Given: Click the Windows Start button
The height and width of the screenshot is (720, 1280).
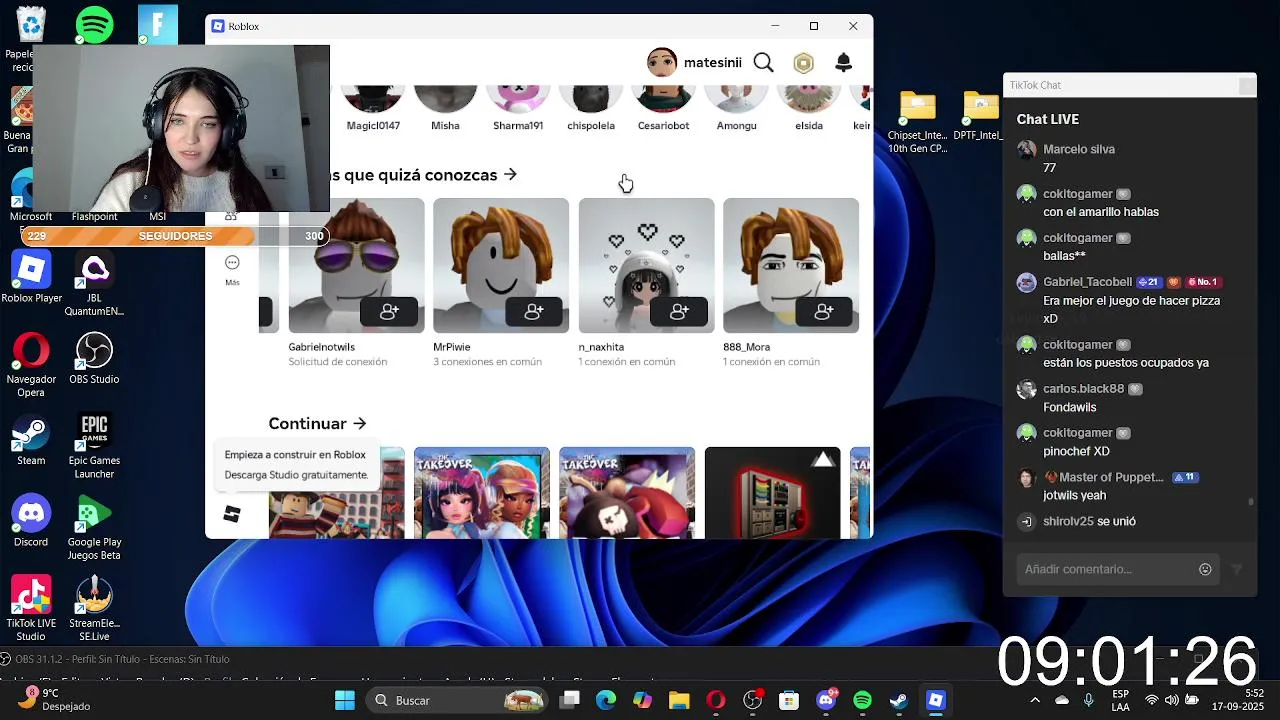Looking at the screenshot, I should (345, 700).
